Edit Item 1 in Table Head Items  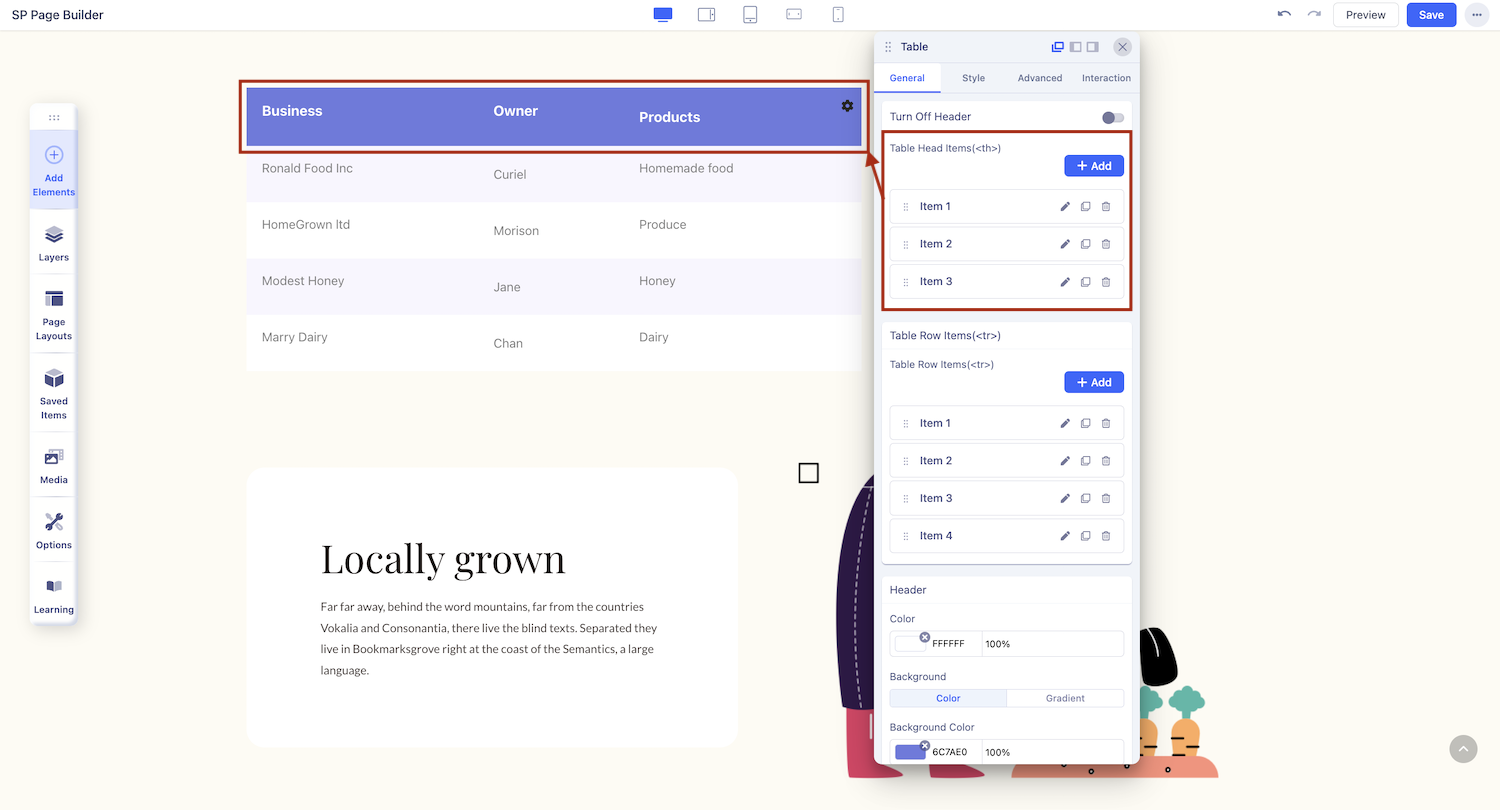click(1065, 207)
